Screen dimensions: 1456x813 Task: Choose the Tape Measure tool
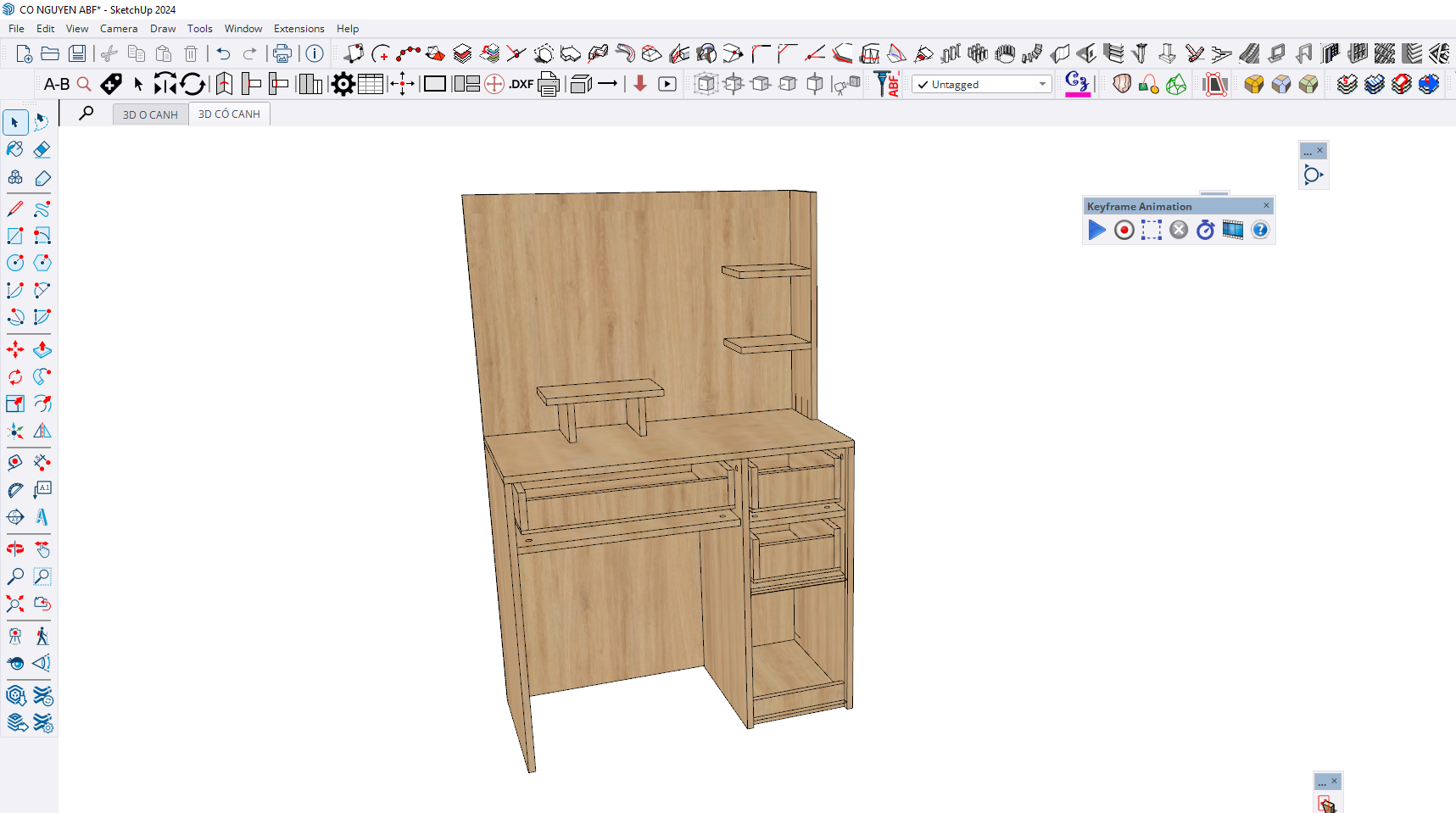[x=15, y=462]
